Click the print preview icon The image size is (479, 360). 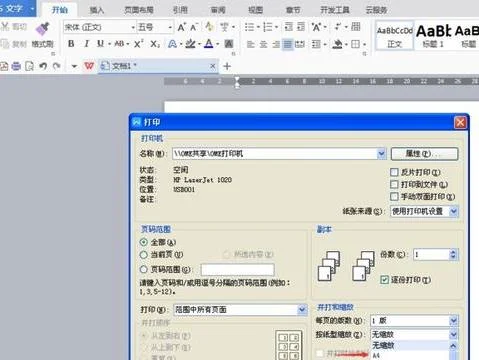tap(29, 66)
